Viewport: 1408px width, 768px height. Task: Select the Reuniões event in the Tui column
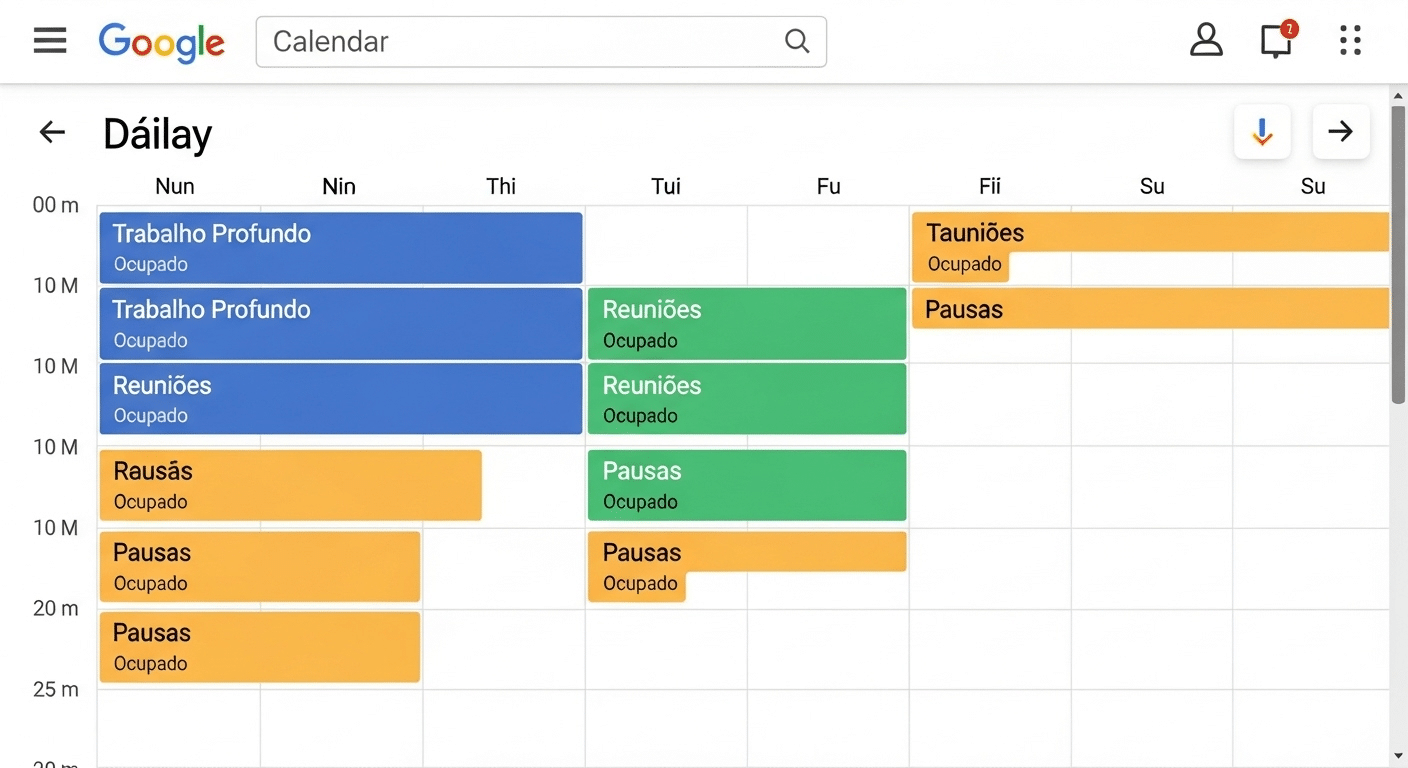click(747, 323)
